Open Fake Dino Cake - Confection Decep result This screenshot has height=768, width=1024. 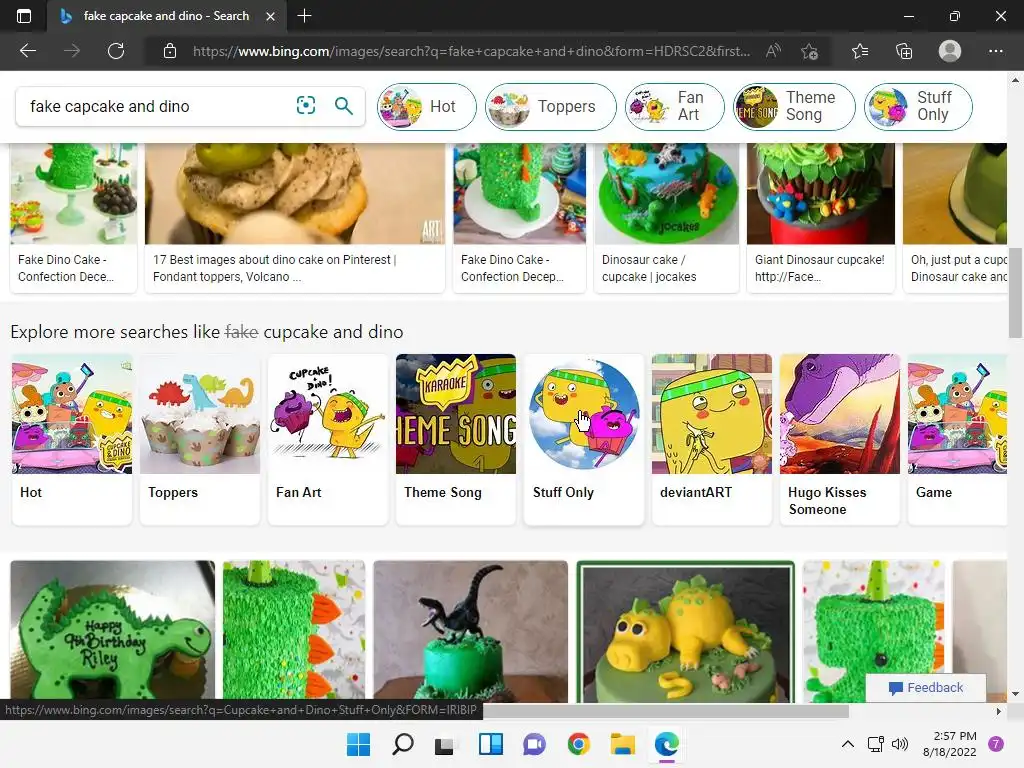pos(519,217)
